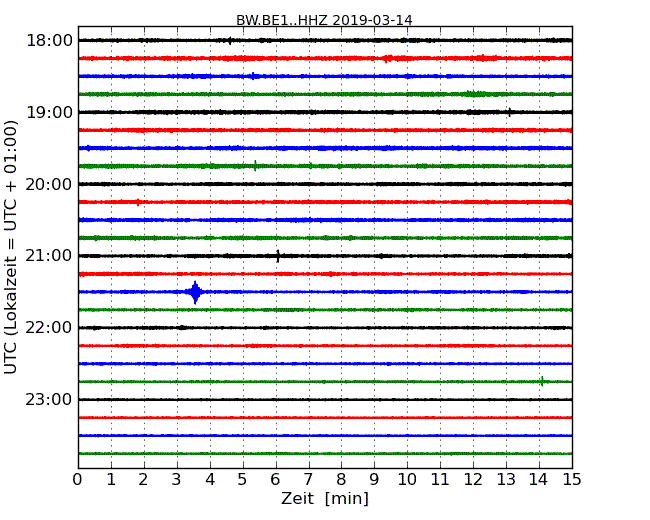Select x-axis tick label 9
Screen dimensions: 650x520
[x=374, y=480]
